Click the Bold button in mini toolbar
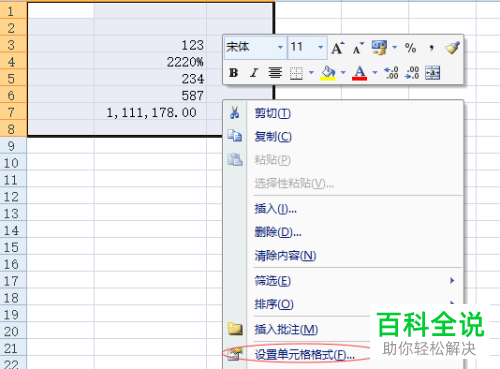 (234, 72)
